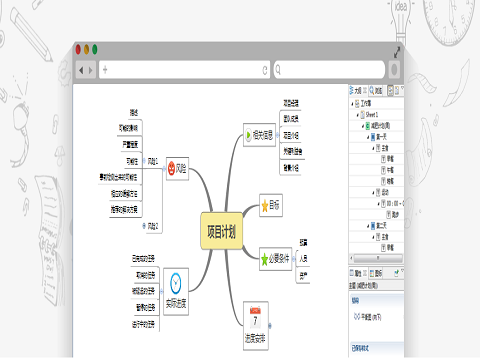
Task: Switch to the 大纲 outline tab
Action: pos(356,90)
